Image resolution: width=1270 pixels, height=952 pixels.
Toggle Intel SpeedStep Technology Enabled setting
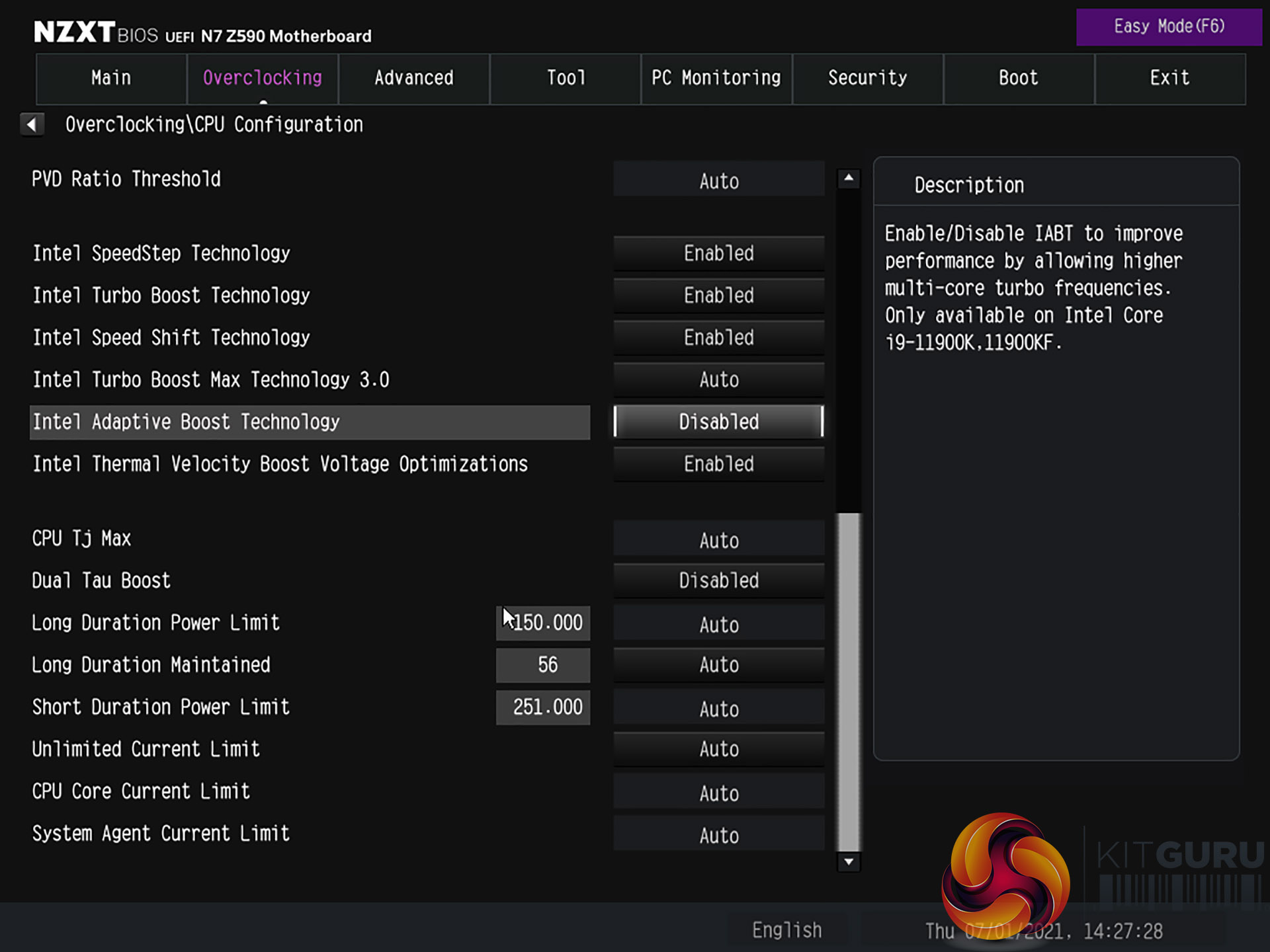[x=718, y=253]
